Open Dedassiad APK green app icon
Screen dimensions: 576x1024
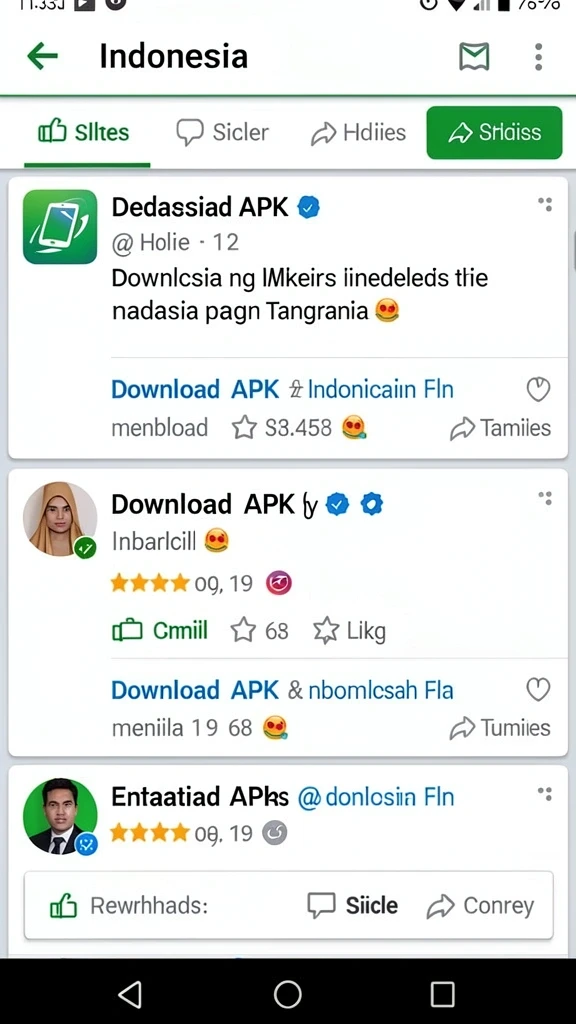point(60,227)
